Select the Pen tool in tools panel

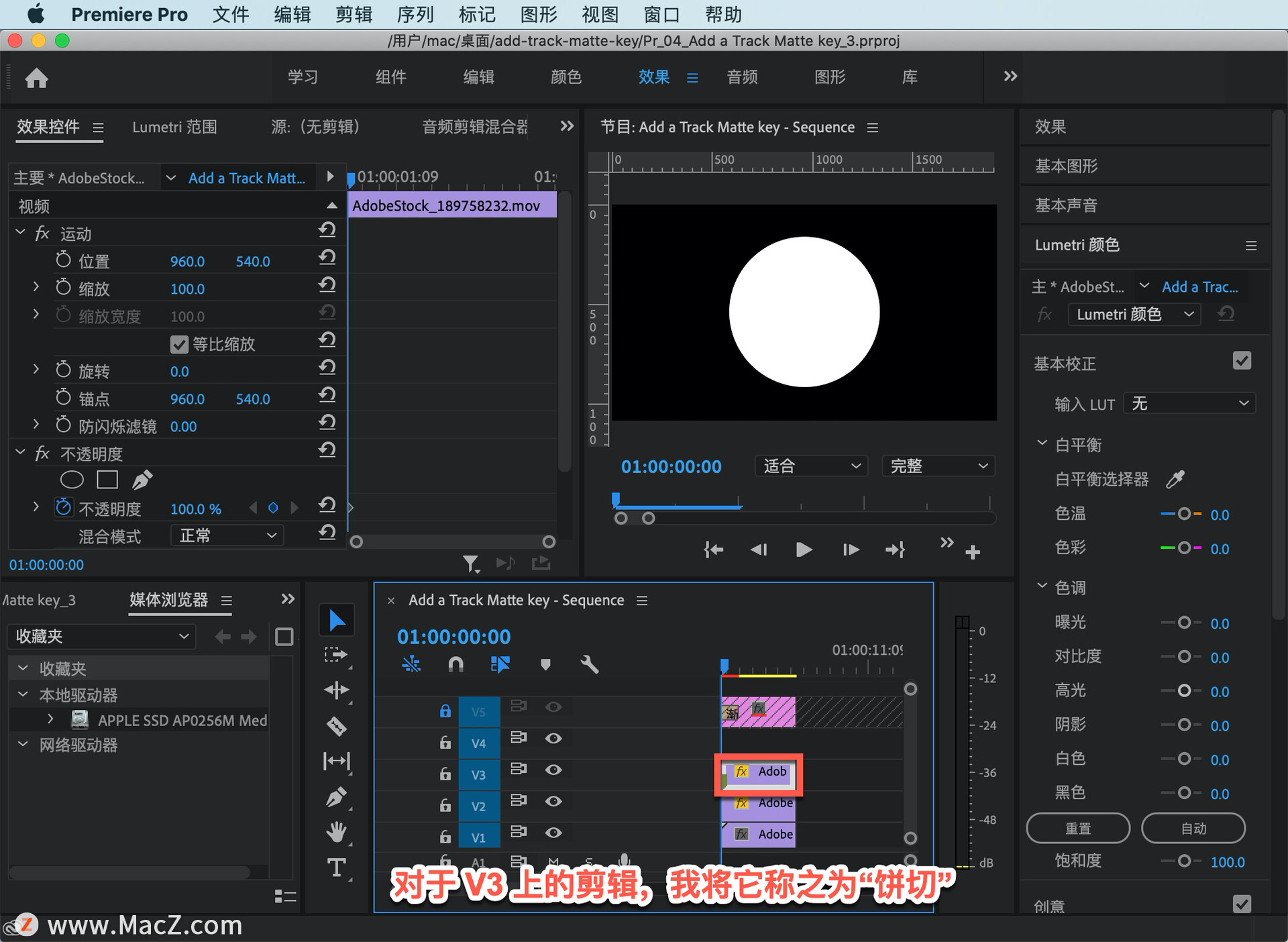pyautogui.click(x=336, y=796)
